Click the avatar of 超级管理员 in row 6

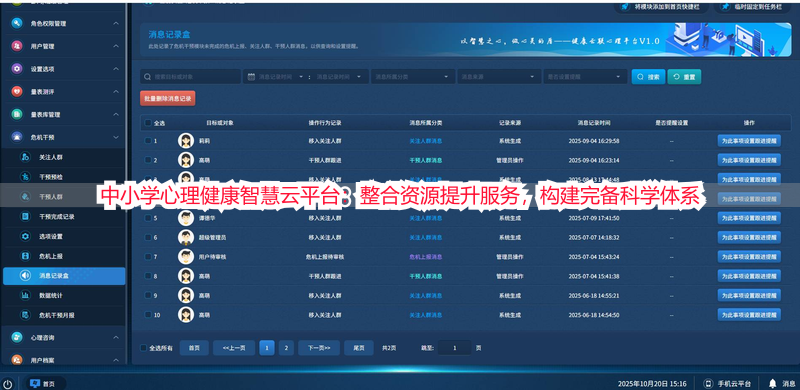click(186, 237)
